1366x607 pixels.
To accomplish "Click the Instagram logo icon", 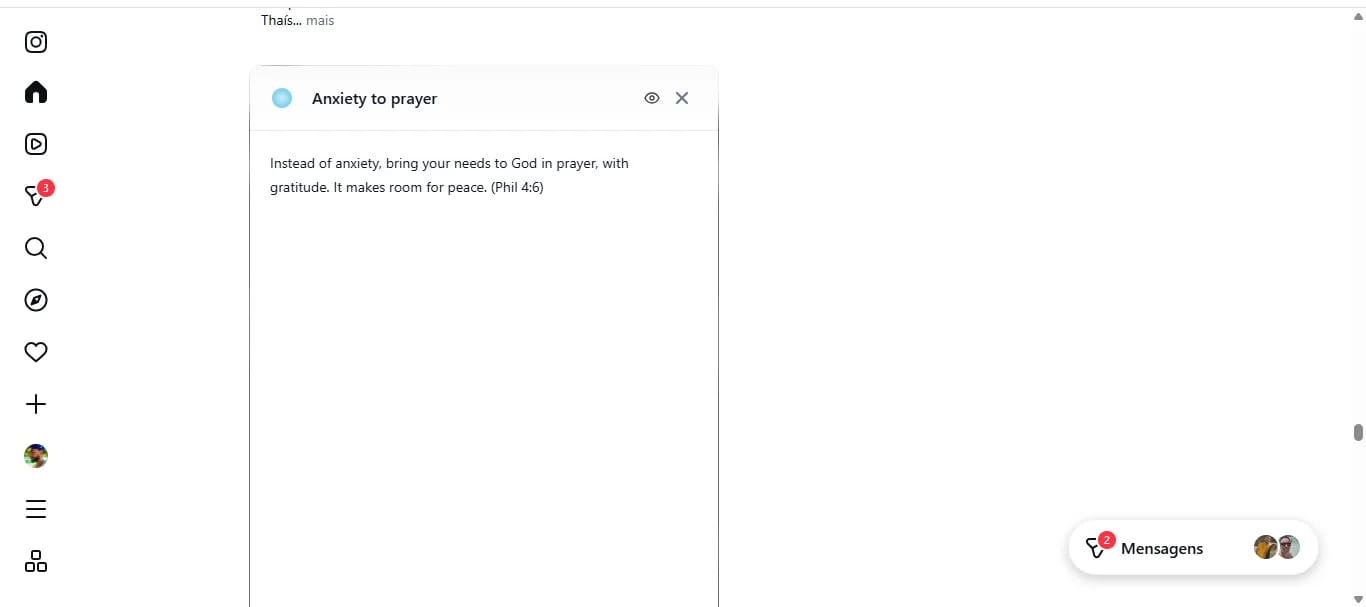I will pos(36,42).
